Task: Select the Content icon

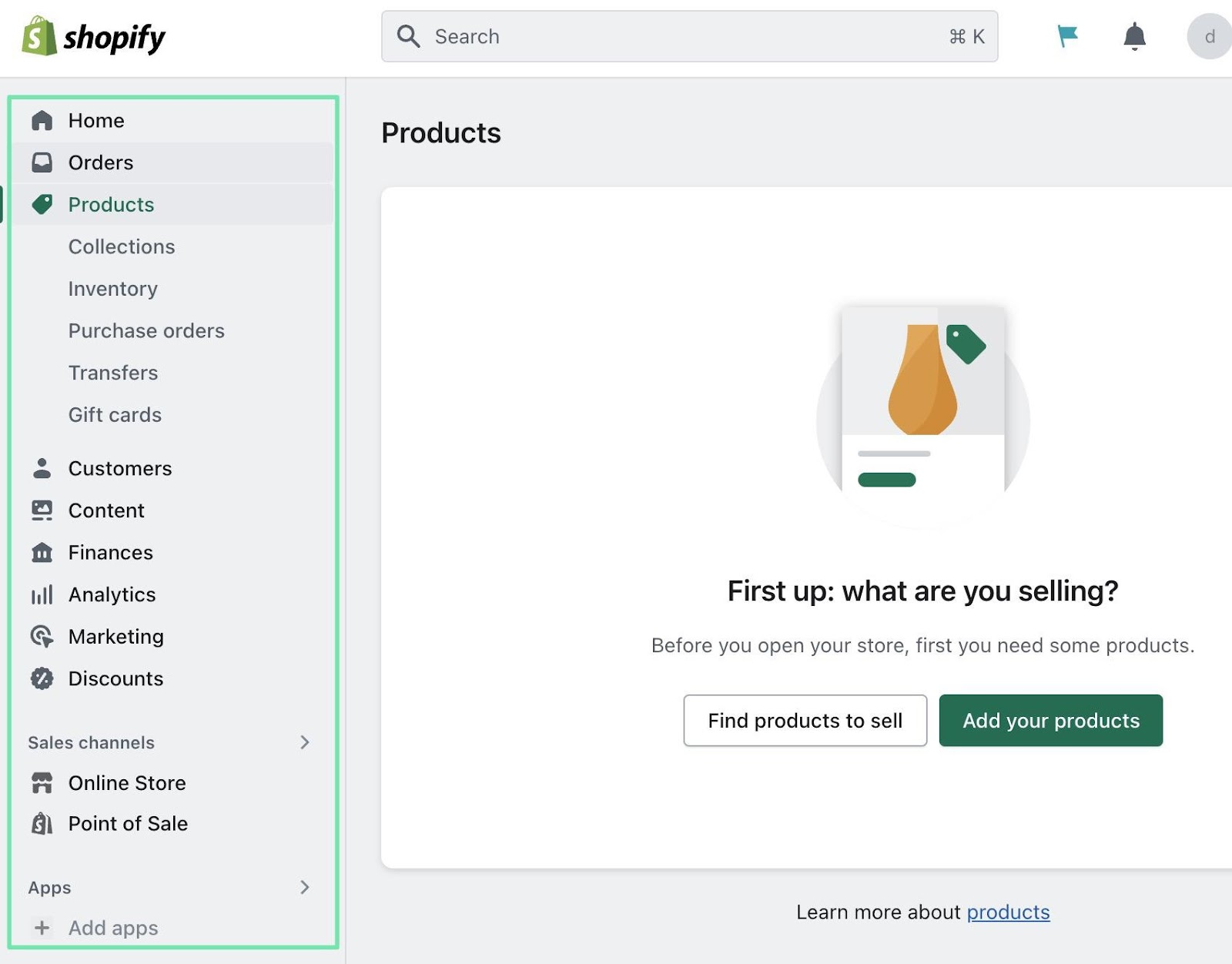Action: 42,510
